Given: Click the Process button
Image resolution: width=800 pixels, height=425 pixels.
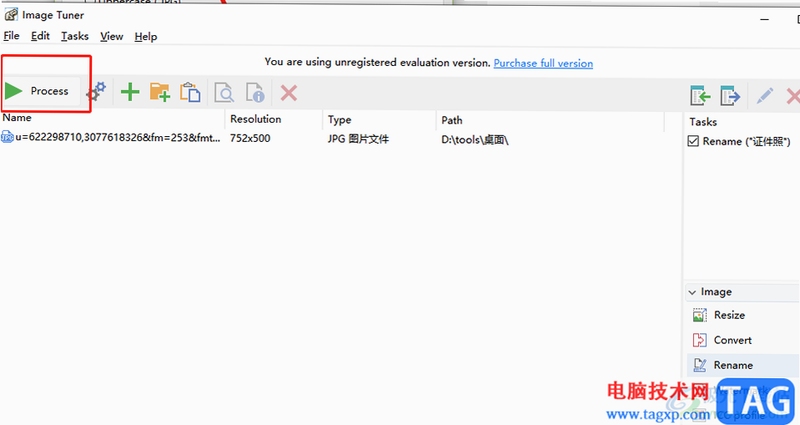Looking at the screenshot, I should point(42,91).
